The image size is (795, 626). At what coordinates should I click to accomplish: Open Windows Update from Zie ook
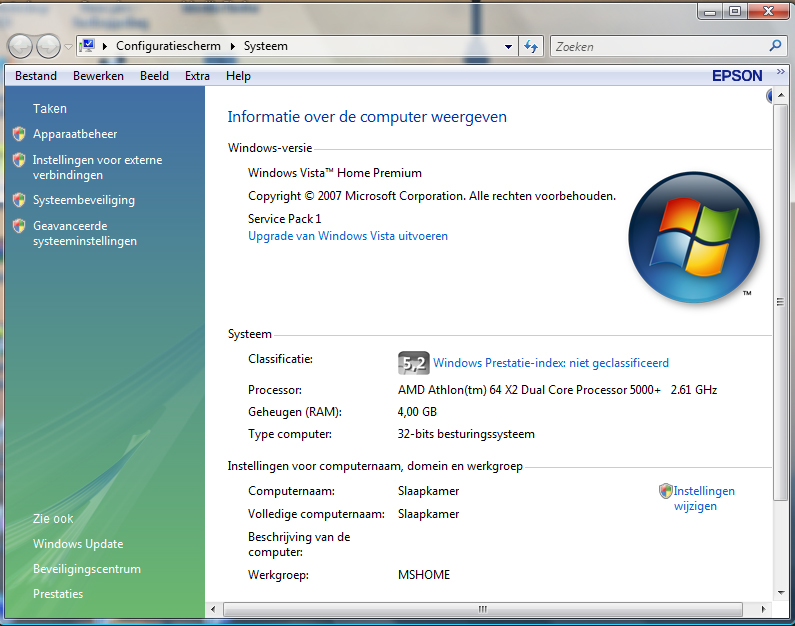[78, 544]
